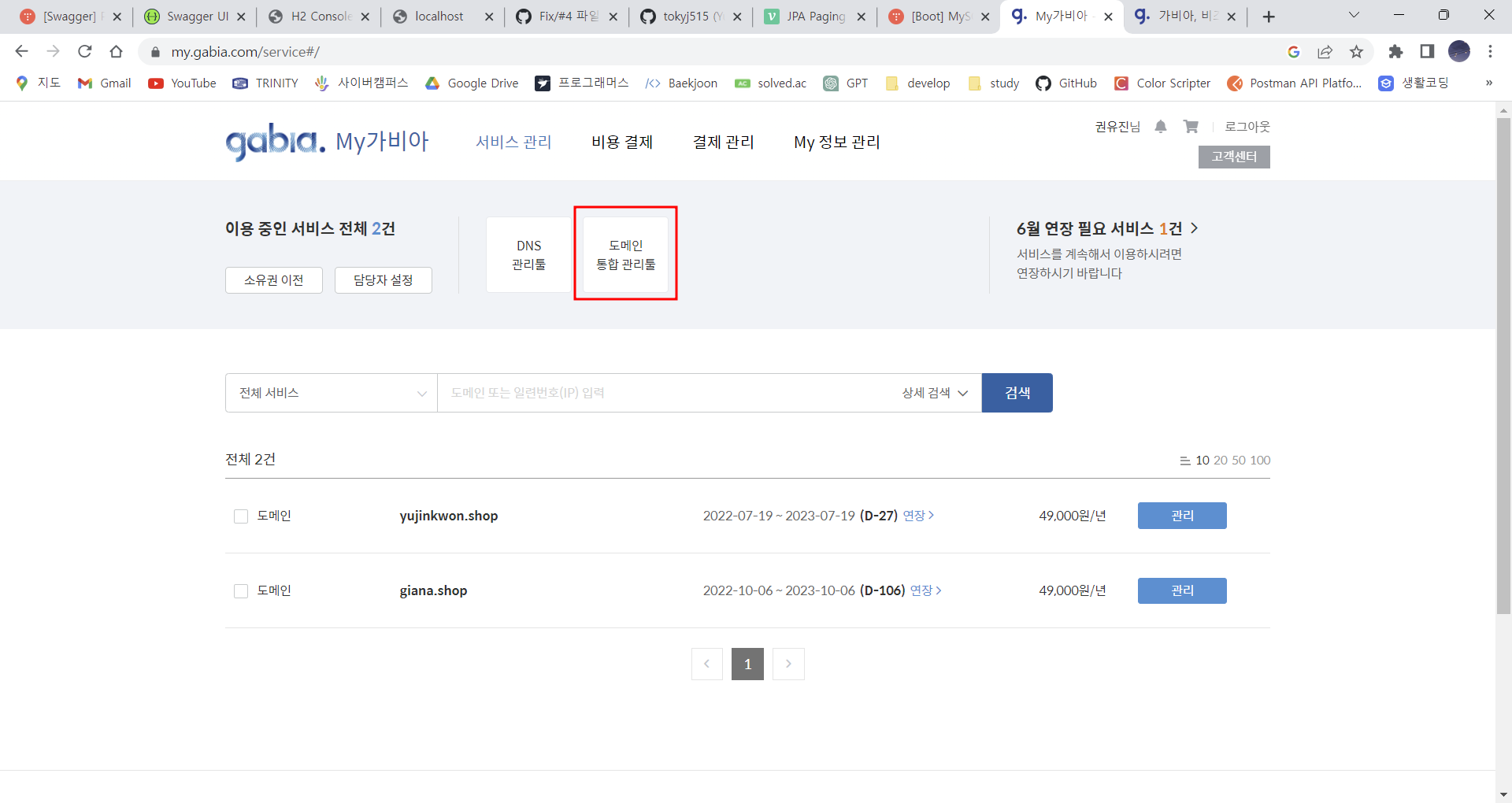Click 관리 button for giana.shop
The width and height of the screenshot is (1512, 803).
(1182, 590)
